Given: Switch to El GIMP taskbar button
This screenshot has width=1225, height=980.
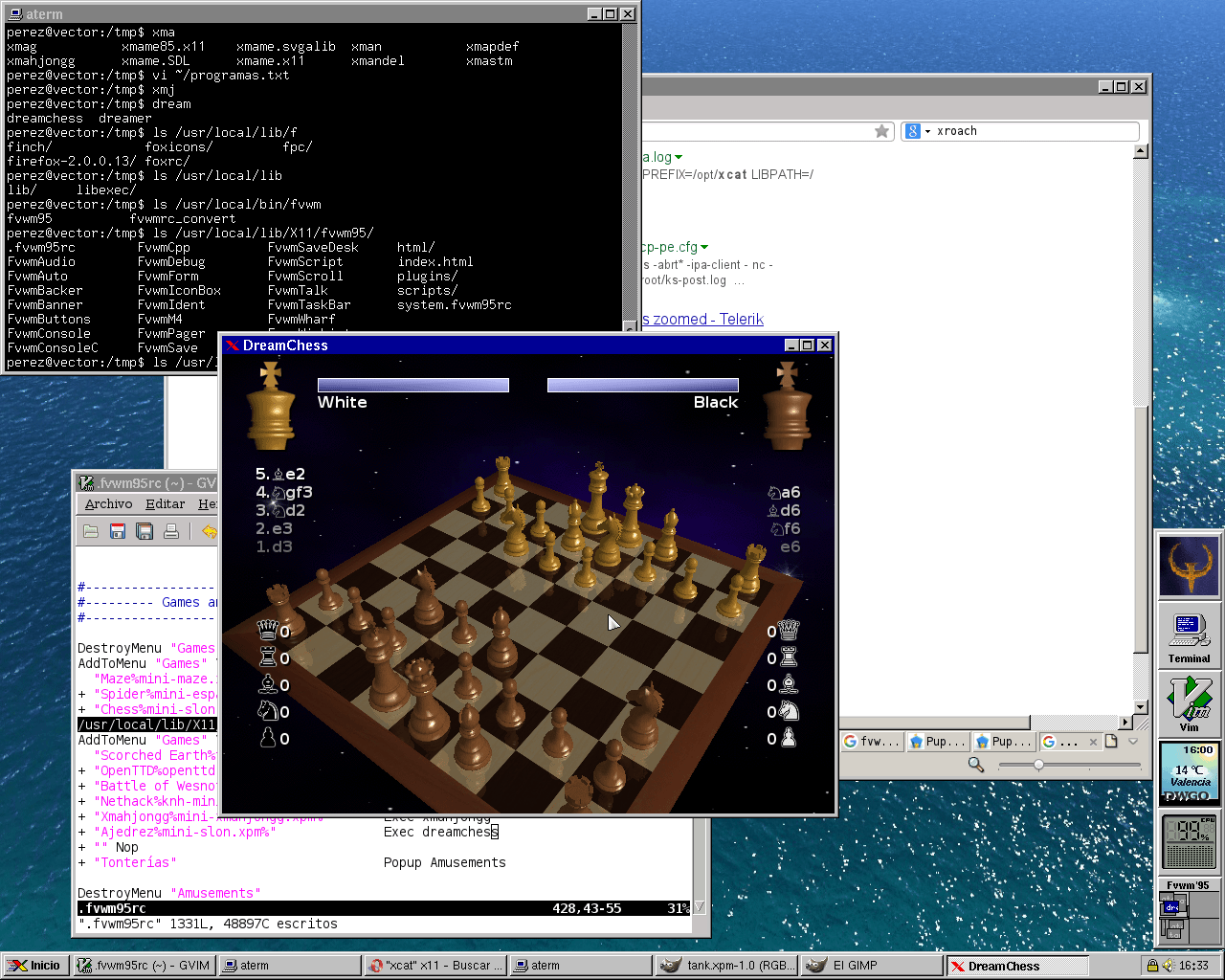Looking at the screenshot, I should coord(872,966).
